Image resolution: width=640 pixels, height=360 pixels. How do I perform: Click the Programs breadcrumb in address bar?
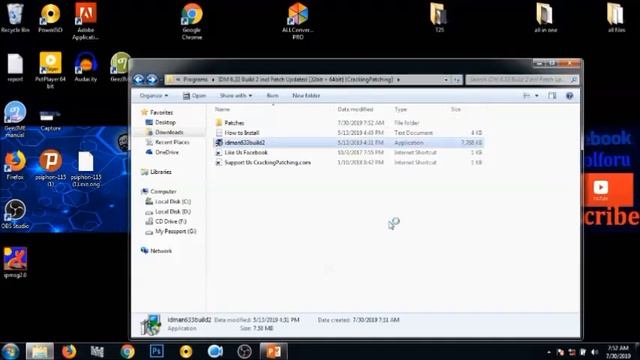click(196, 80)
